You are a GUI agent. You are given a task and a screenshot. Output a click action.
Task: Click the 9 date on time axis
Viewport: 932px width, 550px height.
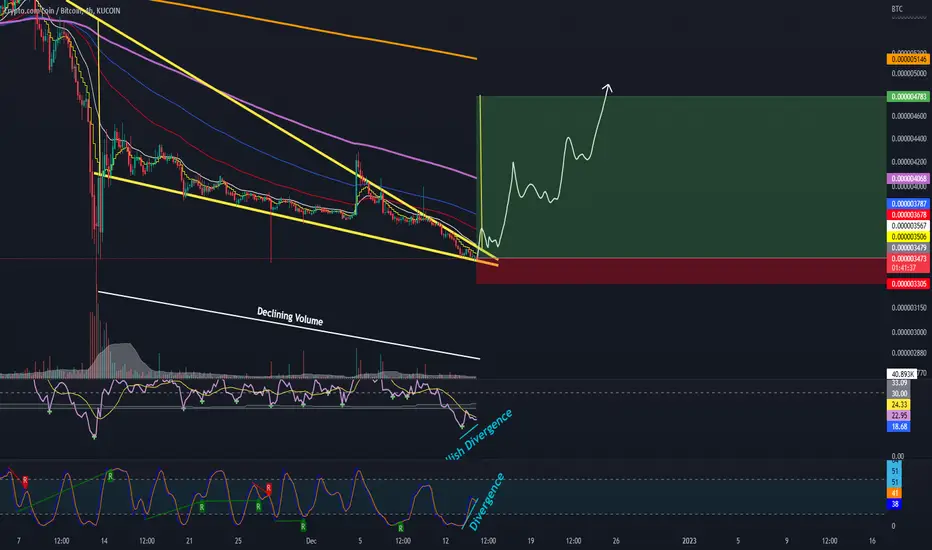[x=787, y=541]
